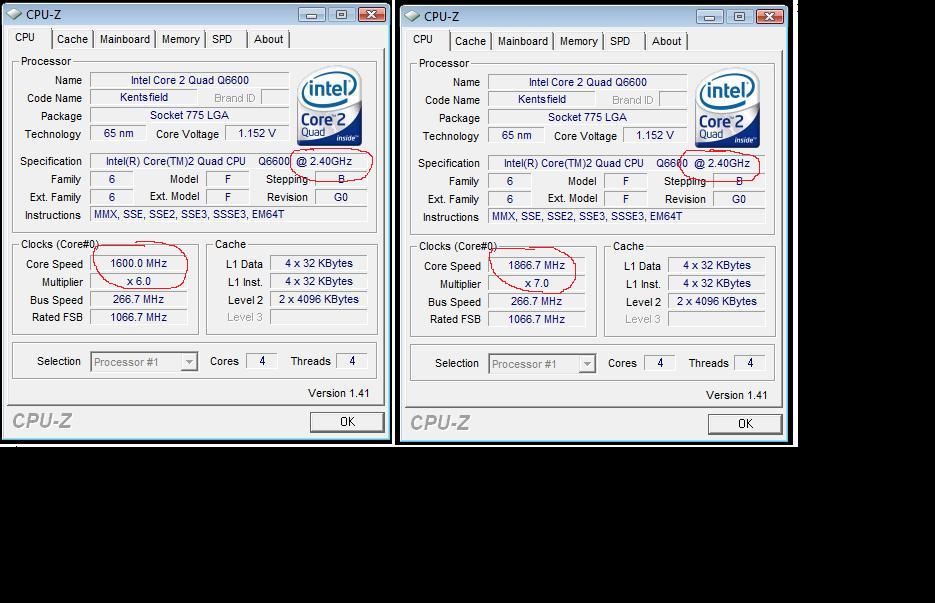Image resolution: width=935 pixels, height=603 pixels.
Task: Select the CPU tab in left CPU-Z window
Action: (25, 38)
